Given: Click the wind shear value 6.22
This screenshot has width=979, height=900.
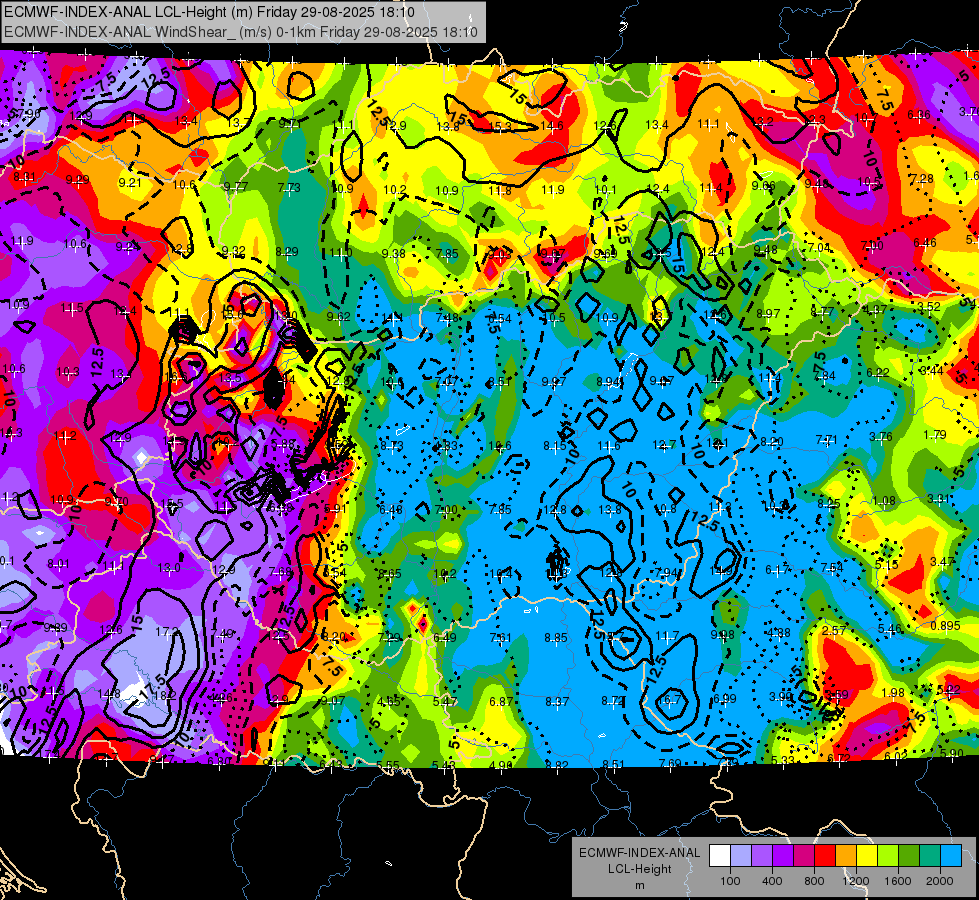Looking at the screenshot, I should (x=877, y=372).
